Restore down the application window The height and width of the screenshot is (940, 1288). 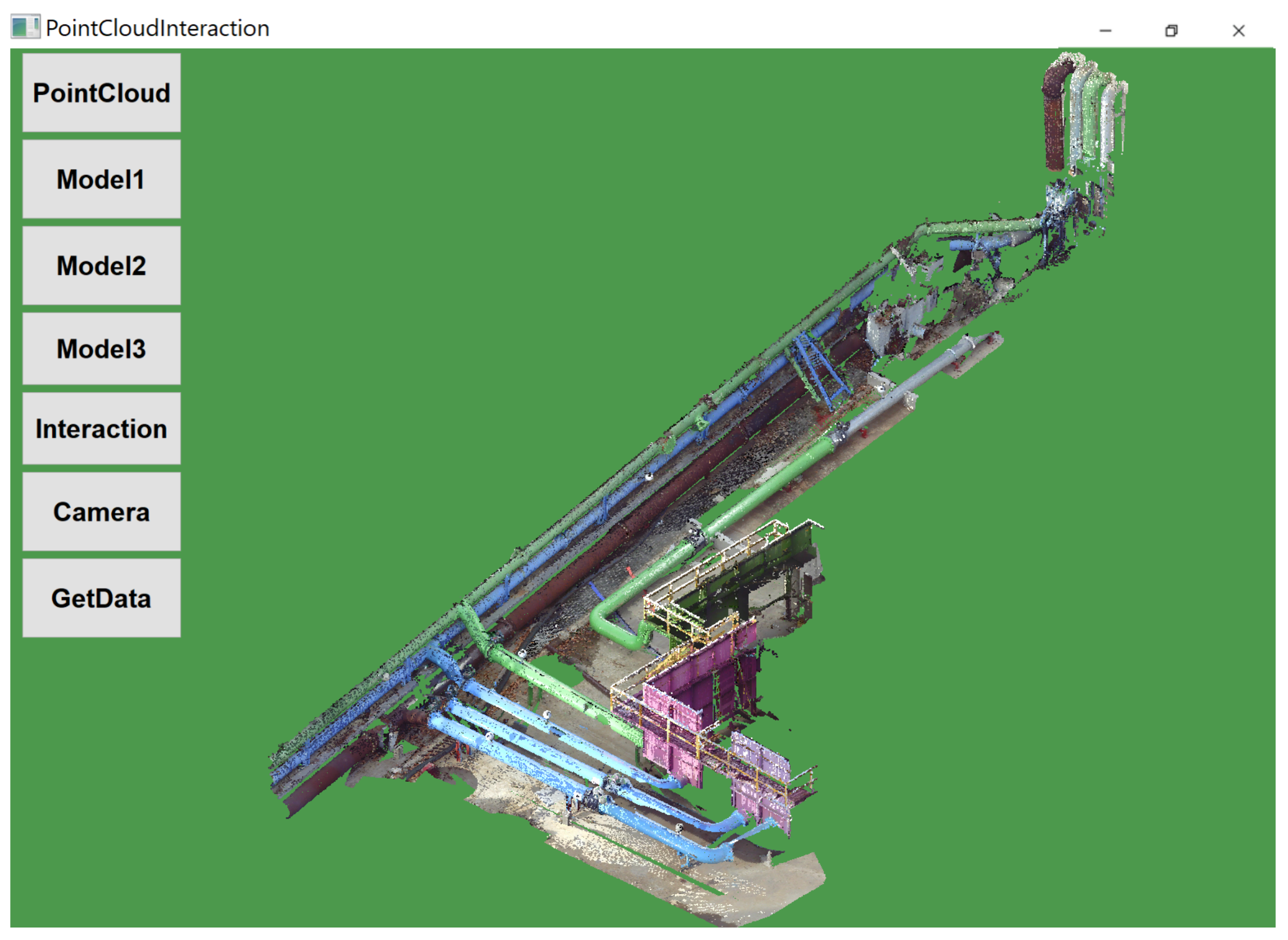1171,30
